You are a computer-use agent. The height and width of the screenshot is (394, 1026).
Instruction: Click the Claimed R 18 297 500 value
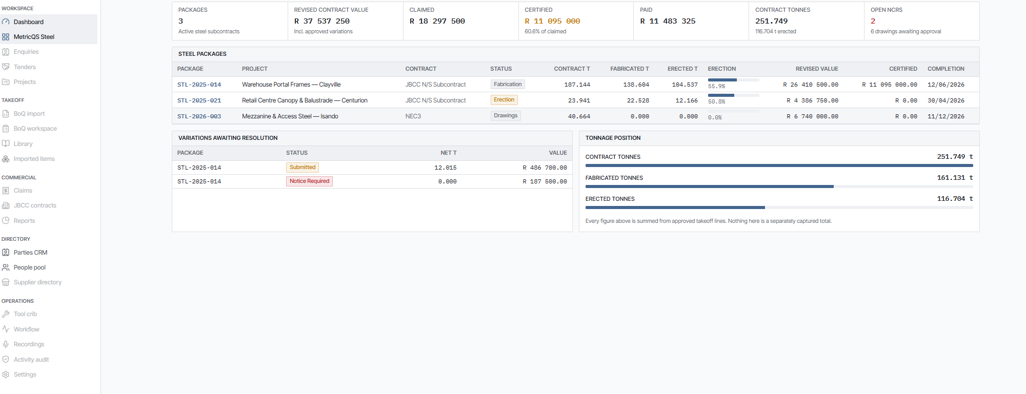coord(437,21)
